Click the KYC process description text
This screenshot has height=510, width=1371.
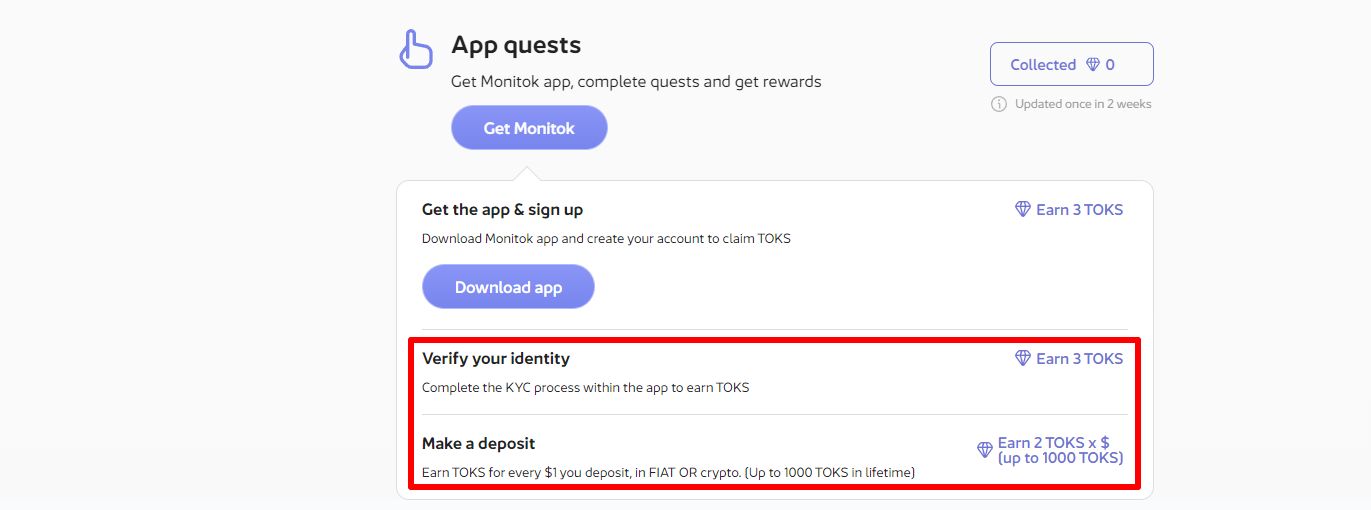[585, 388]
